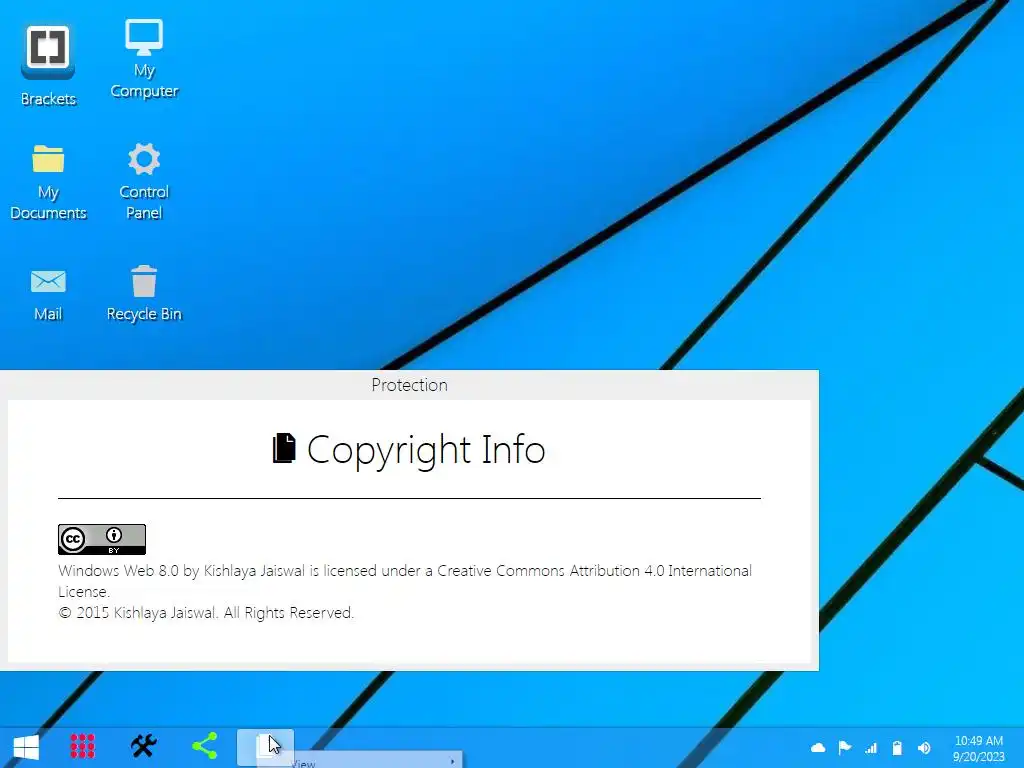The width and height of the screenshot is (1024, 768).
Task: Open Control Panel gear icon
Action: 144,182
